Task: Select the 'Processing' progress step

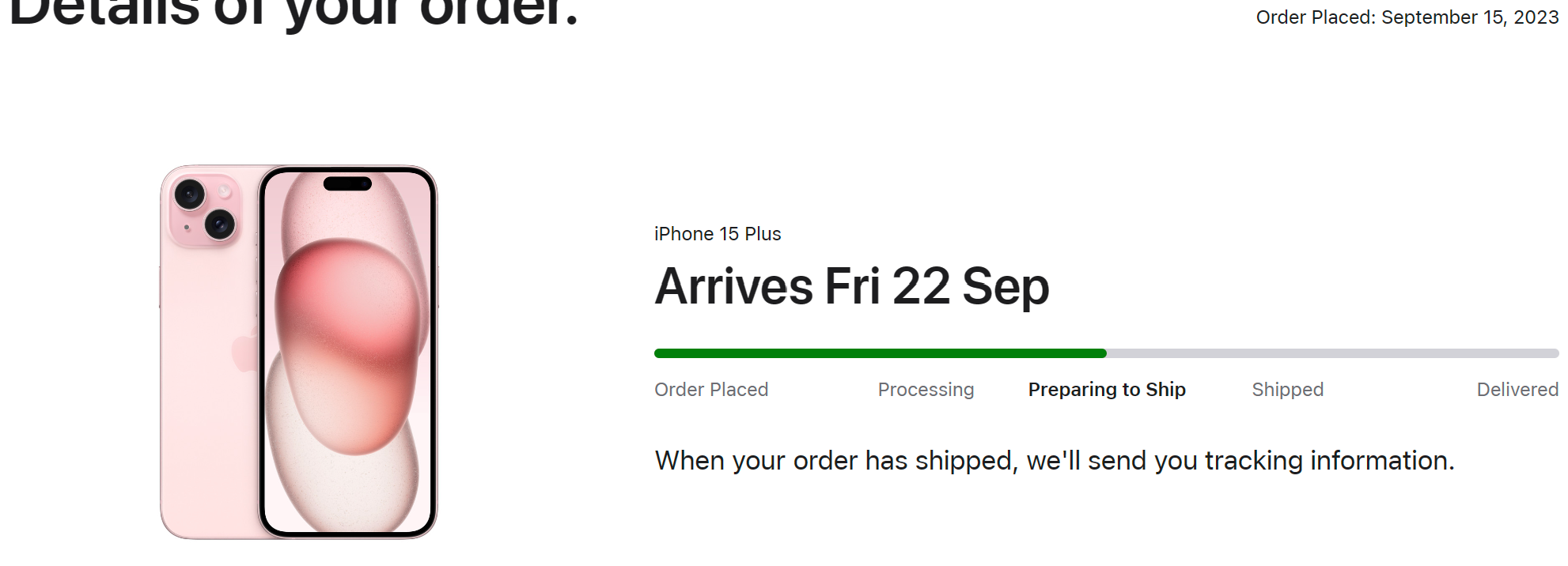Action: click(926, 390)
